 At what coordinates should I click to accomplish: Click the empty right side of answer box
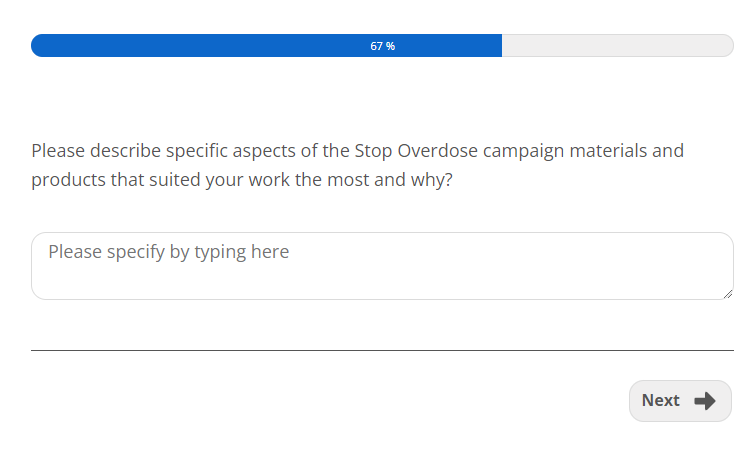coord(600,266)
